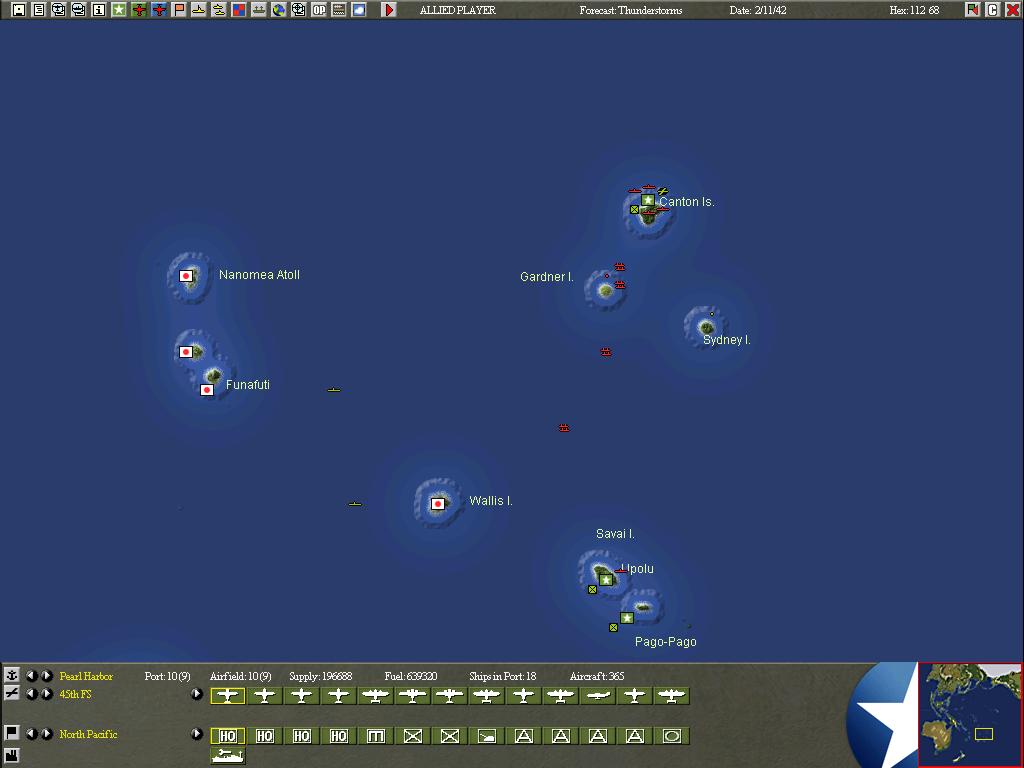Click the factory icon in bottom-left panel
The width and height of the screenshot is (1024, 768).
click(12, 753)
